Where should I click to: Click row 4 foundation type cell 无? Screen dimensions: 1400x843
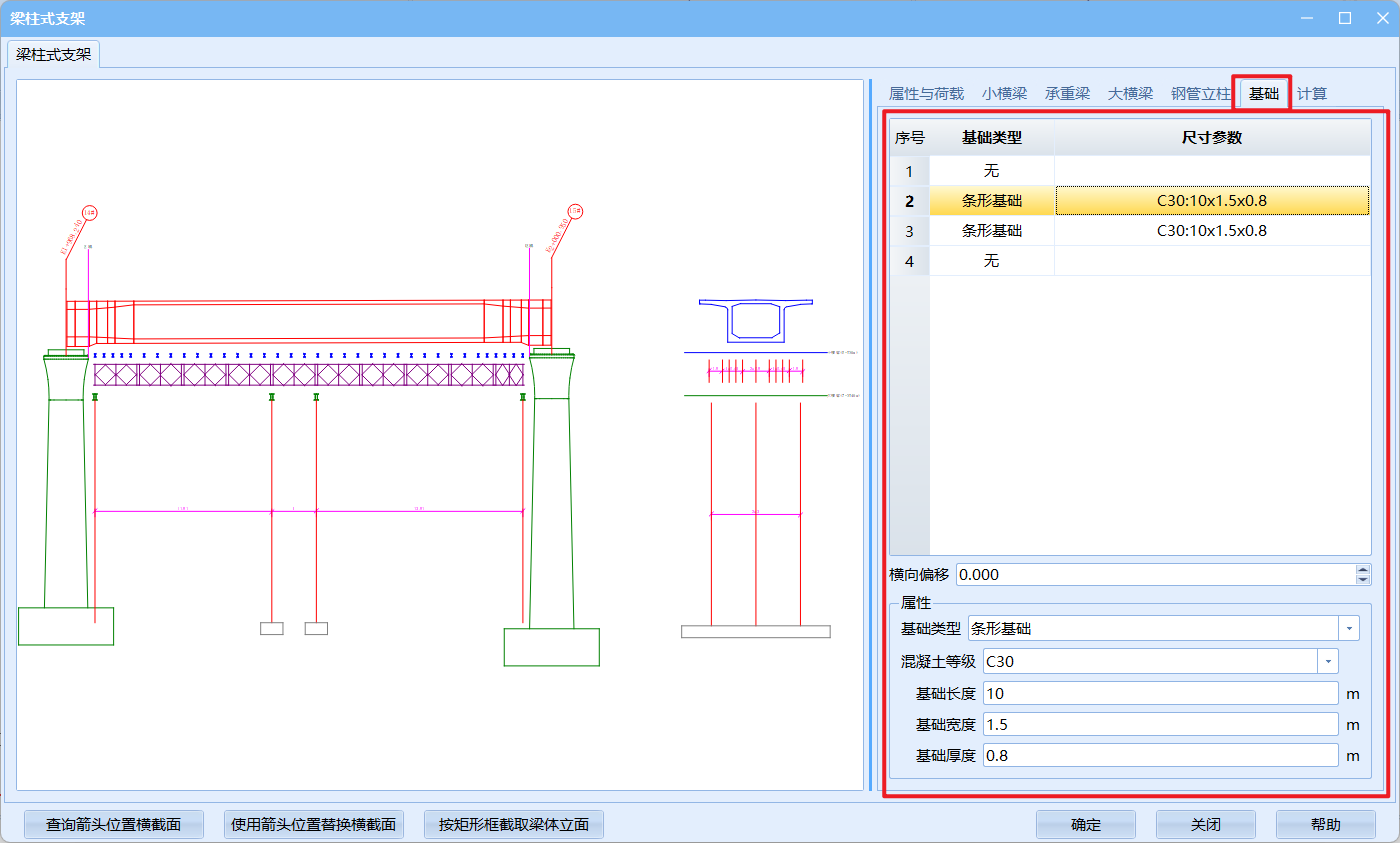(991, 261)
